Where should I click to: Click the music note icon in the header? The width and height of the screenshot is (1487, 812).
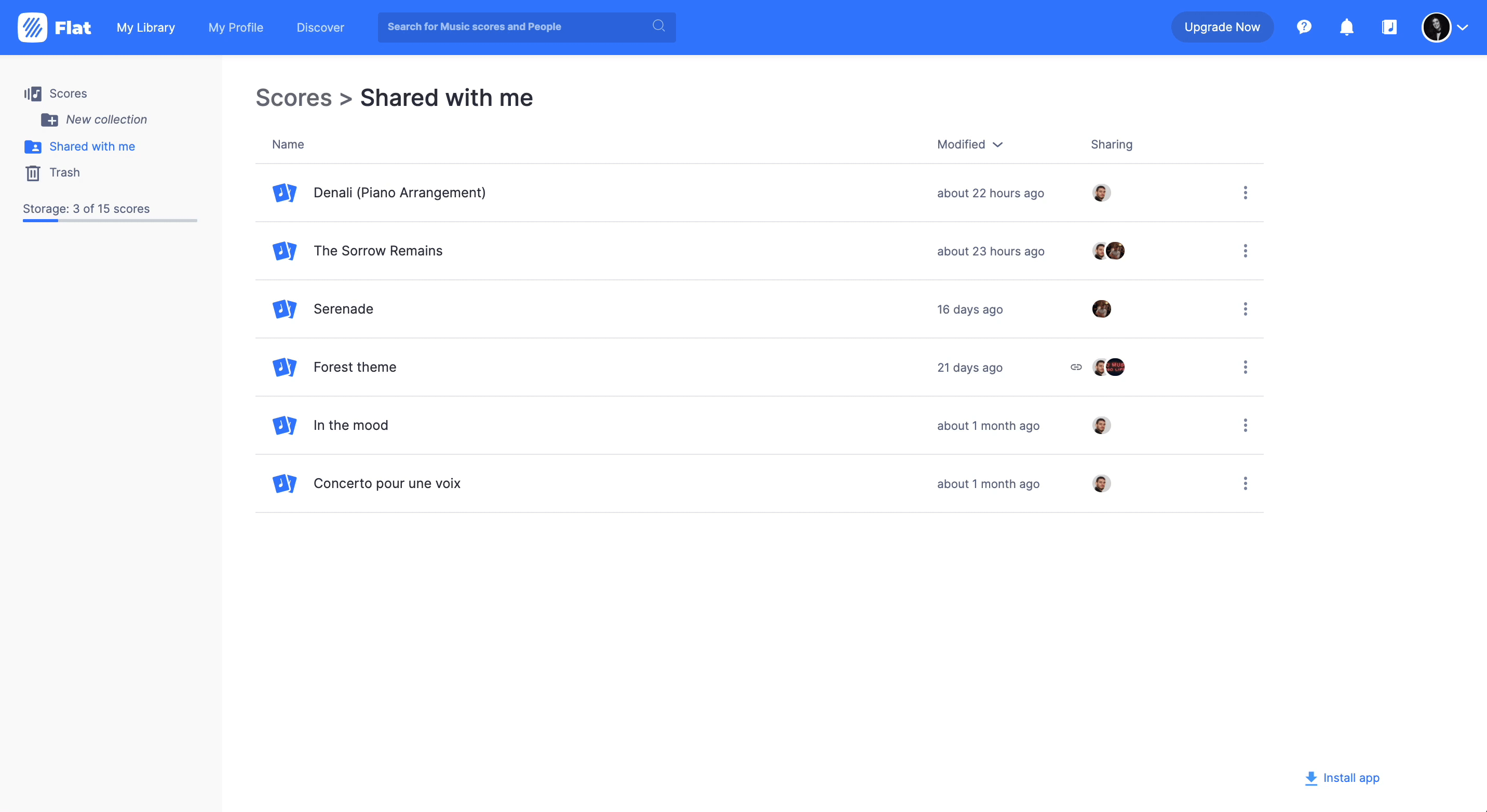(1389, 27)
